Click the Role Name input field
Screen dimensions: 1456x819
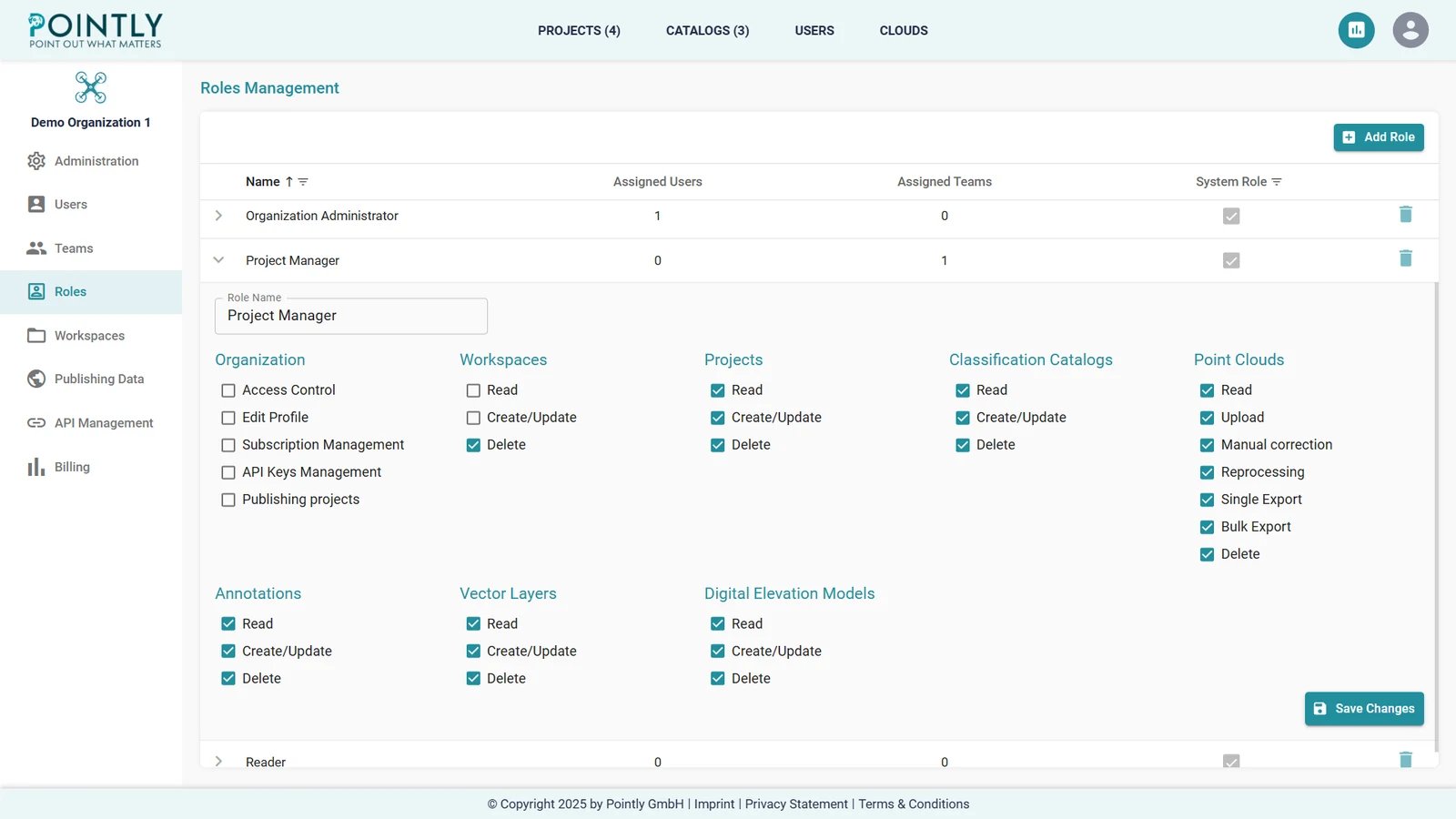[x=351, y=316]
